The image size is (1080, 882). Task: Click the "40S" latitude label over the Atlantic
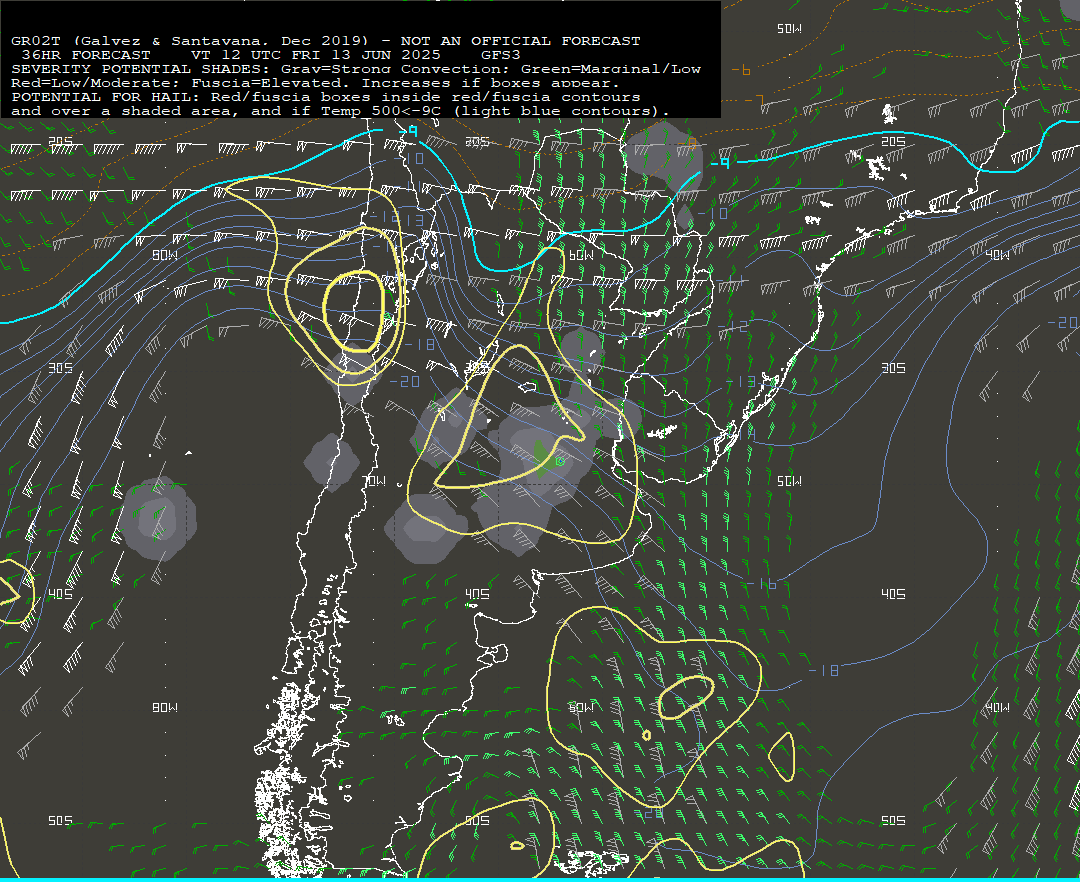(893, 594)
